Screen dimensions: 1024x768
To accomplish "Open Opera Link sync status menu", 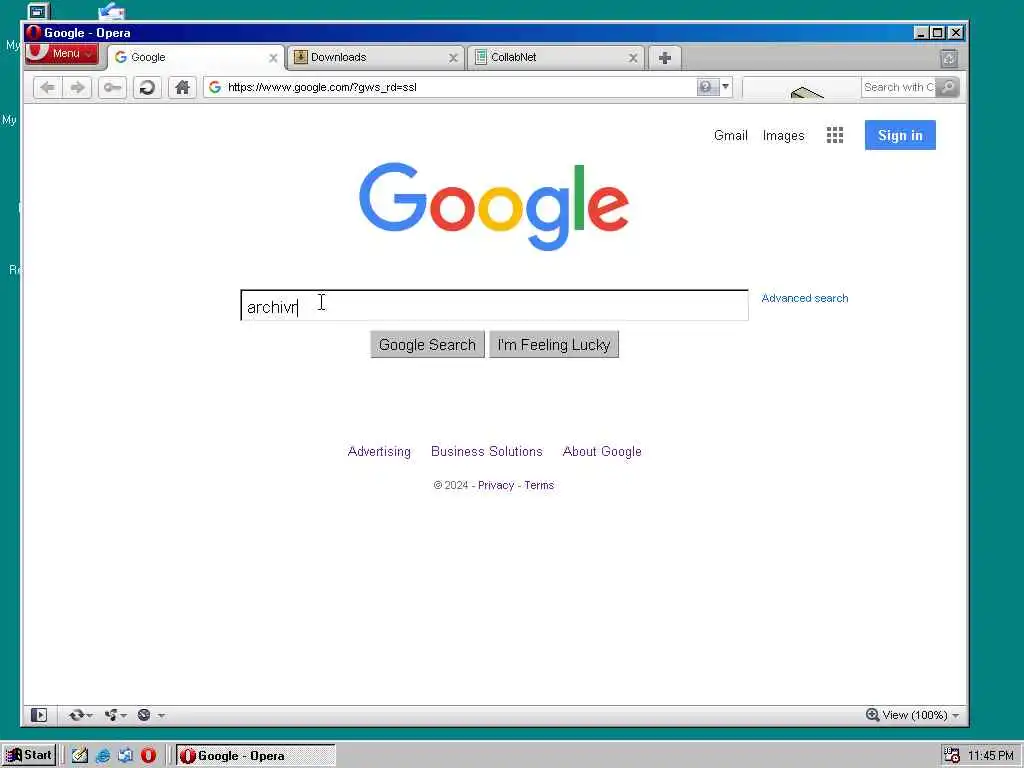I will (x=80, y=715).
